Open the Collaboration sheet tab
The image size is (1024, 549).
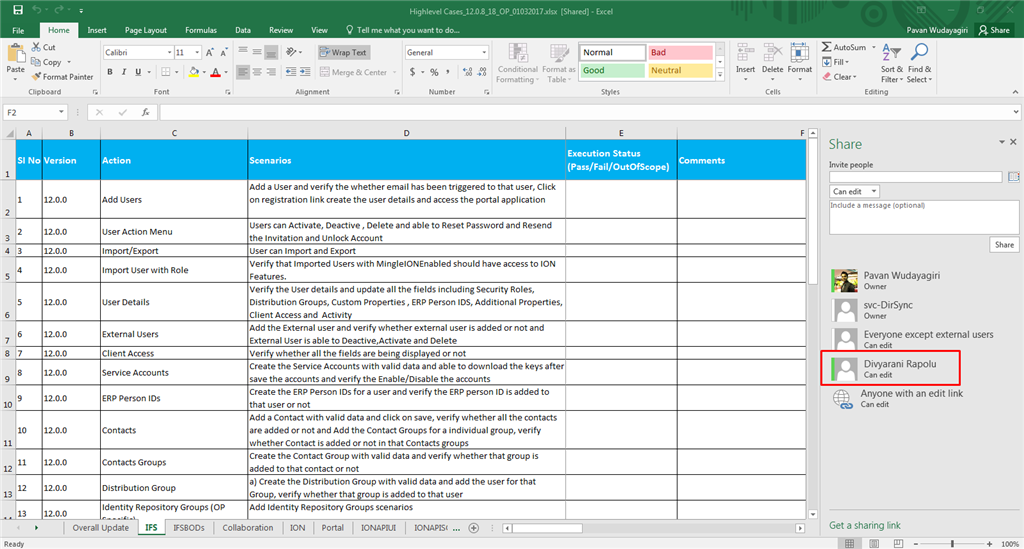coord(248,527)
